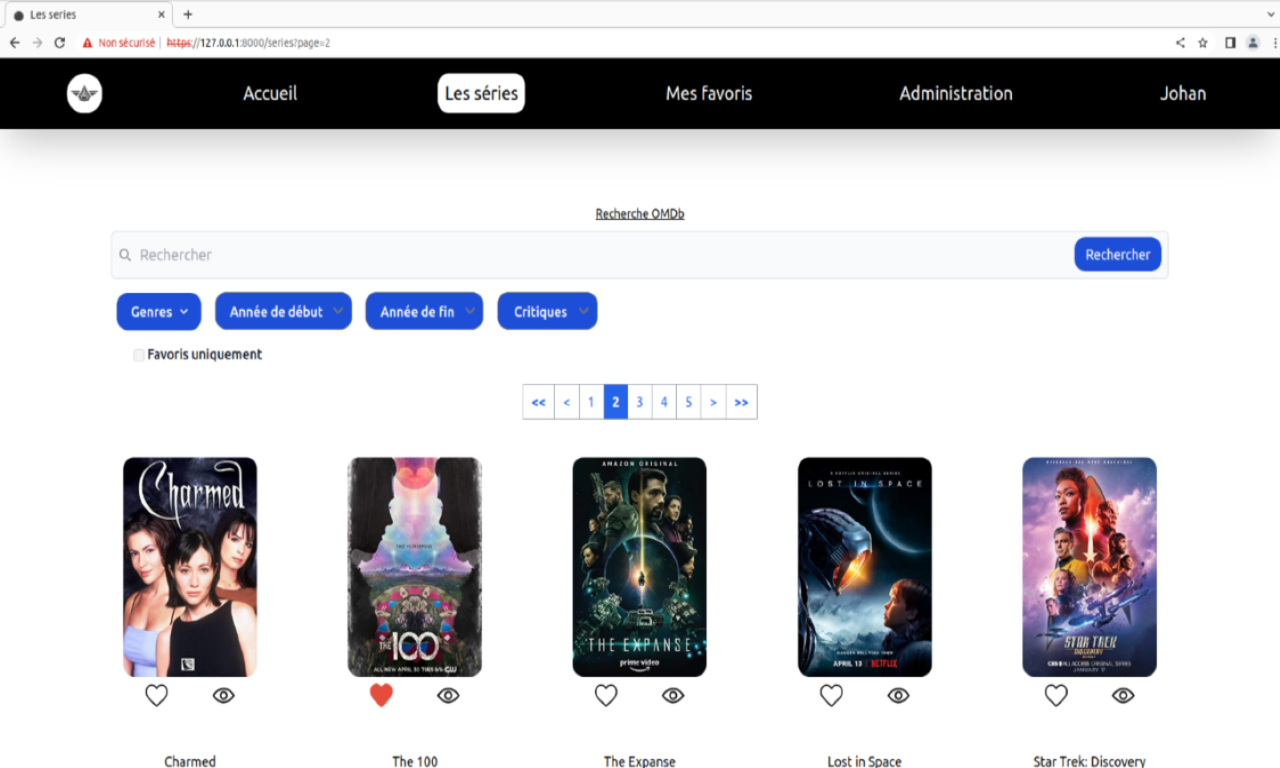1280x768 pixels.
Task: Close the Les series browser tab
Action: pos(162,15)
